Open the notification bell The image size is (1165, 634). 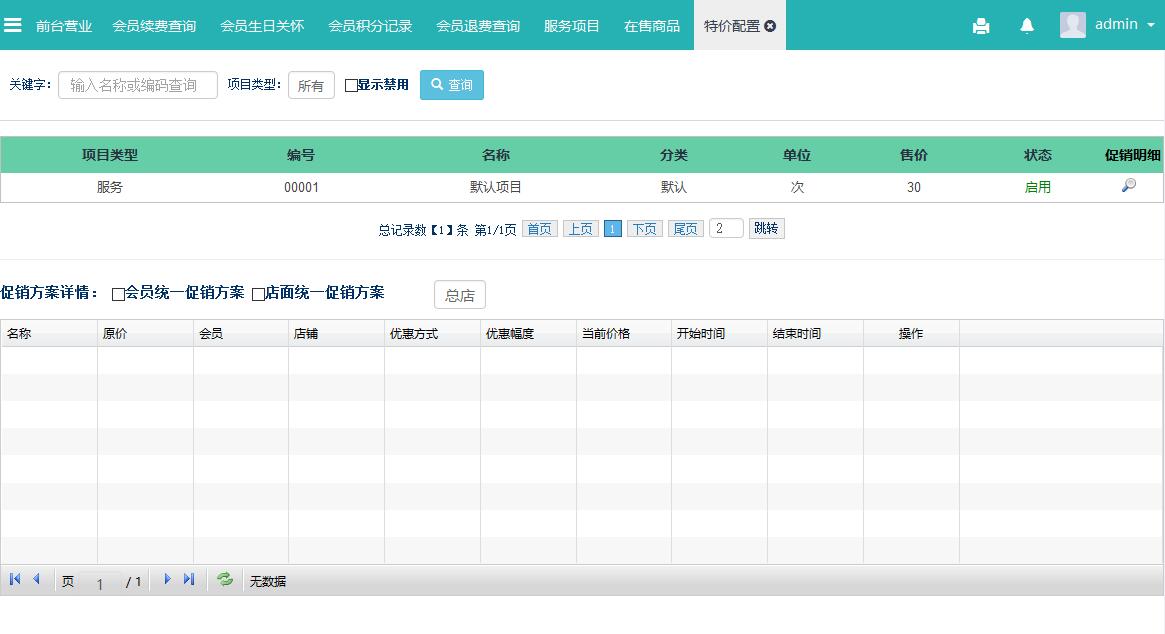1027,26
